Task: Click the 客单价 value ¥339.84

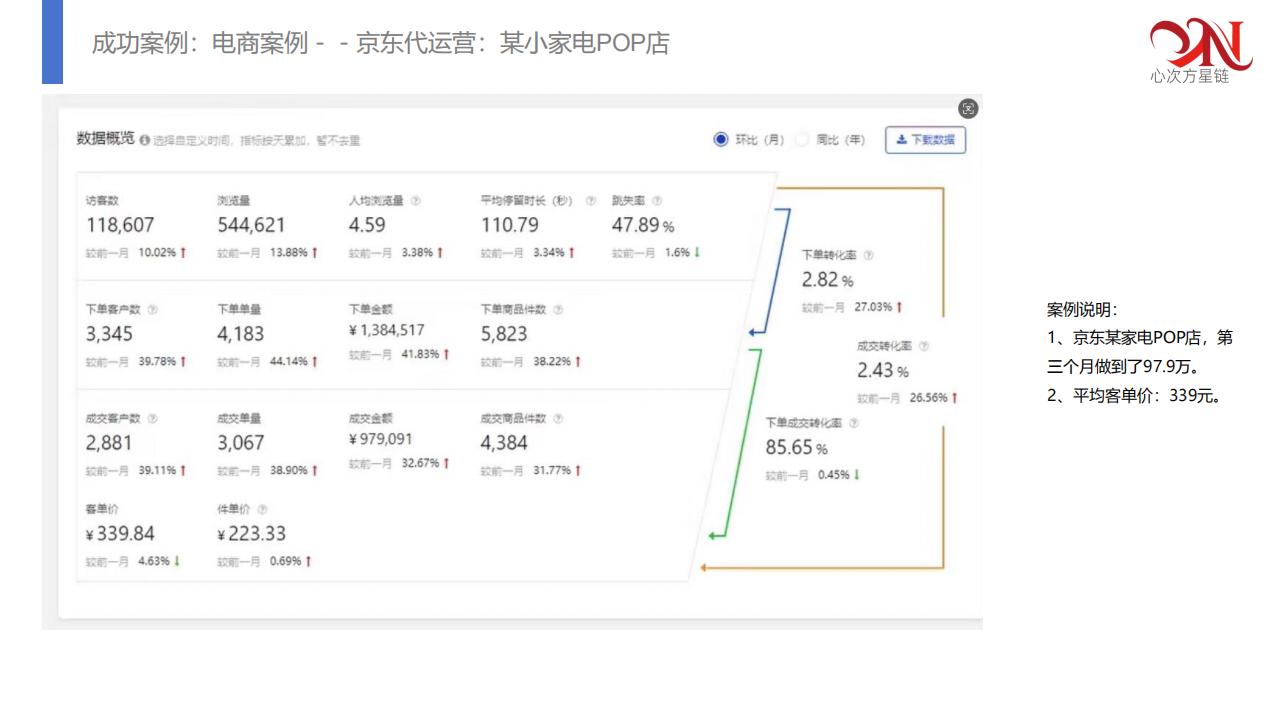Action: (120, 534)
